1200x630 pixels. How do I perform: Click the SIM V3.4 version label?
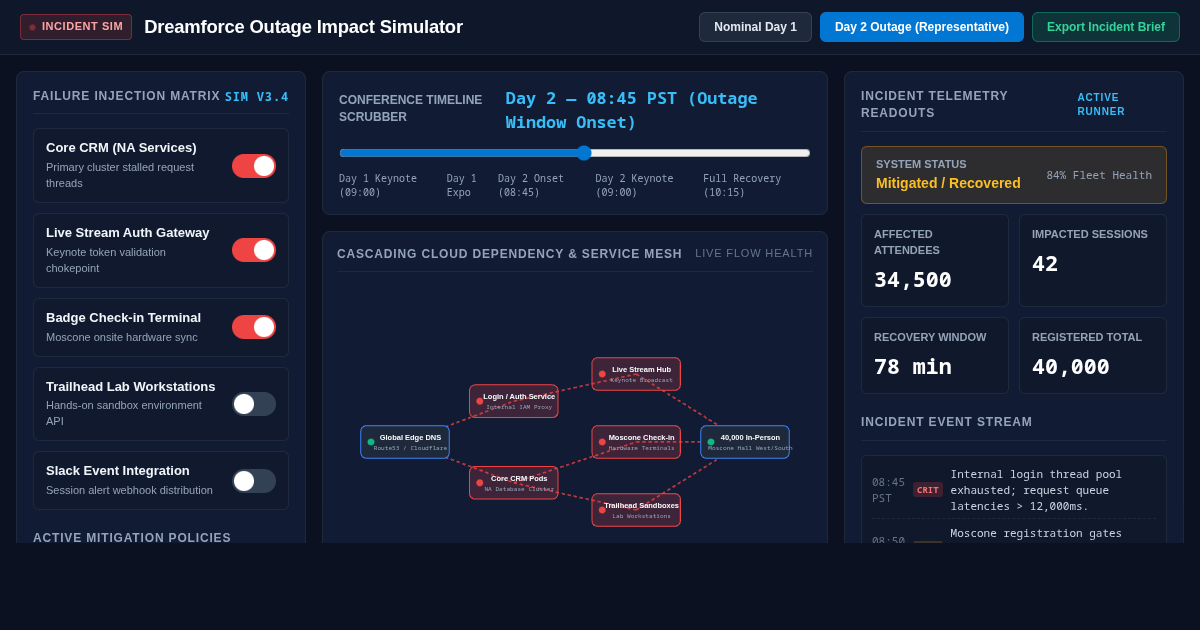pyautogui.click(x=257, y=97)
